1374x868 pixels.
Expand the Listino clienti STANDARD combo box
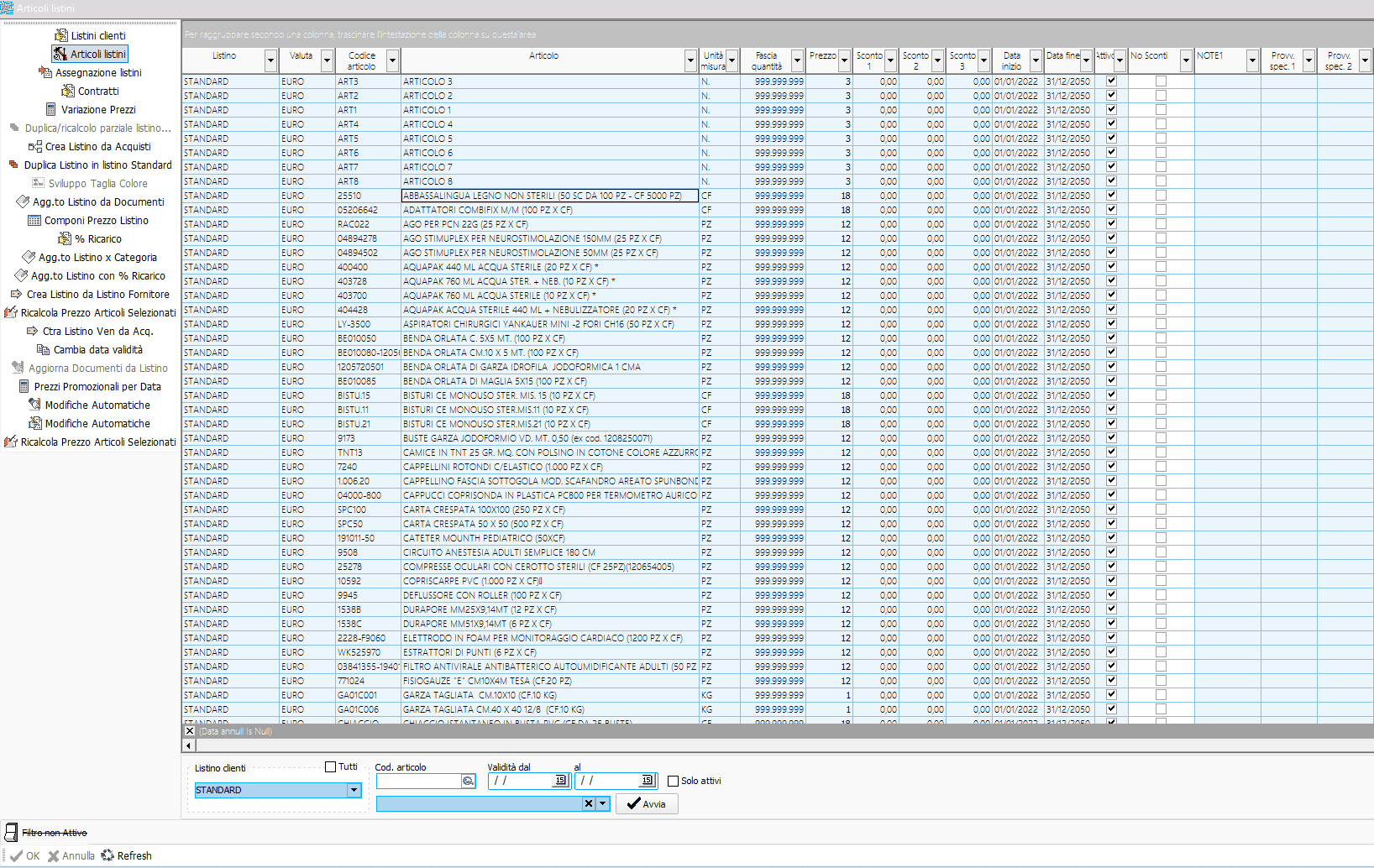click(x=354, y=790)
